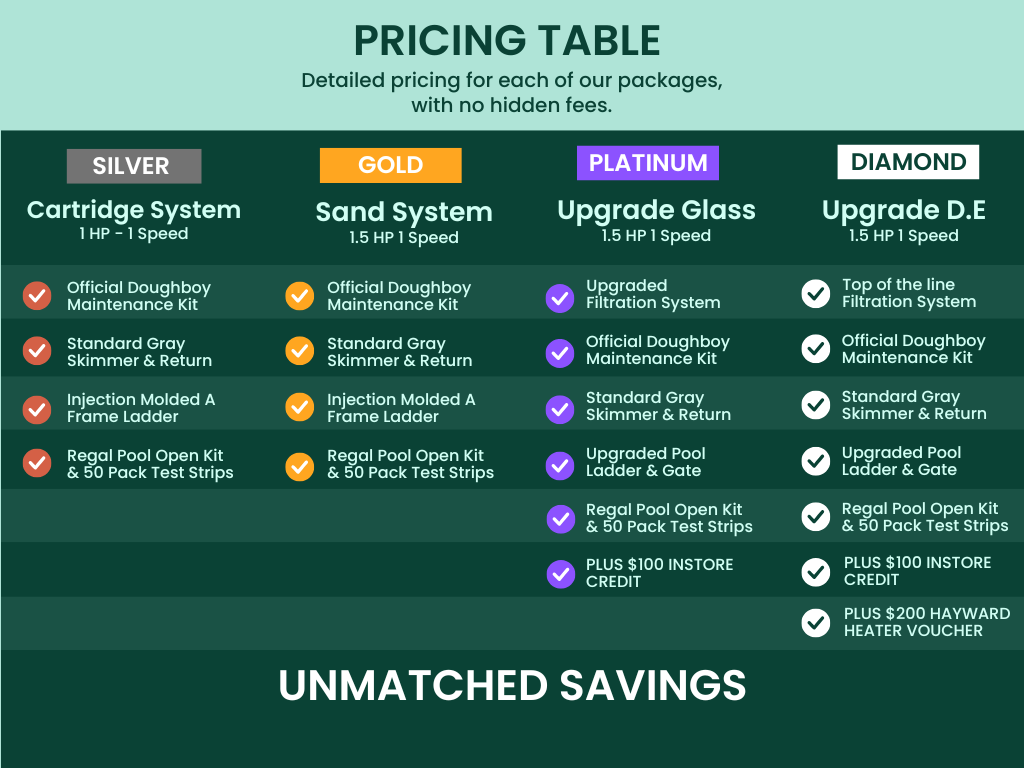Open the Upgrade D.E heading

point(904,210)
